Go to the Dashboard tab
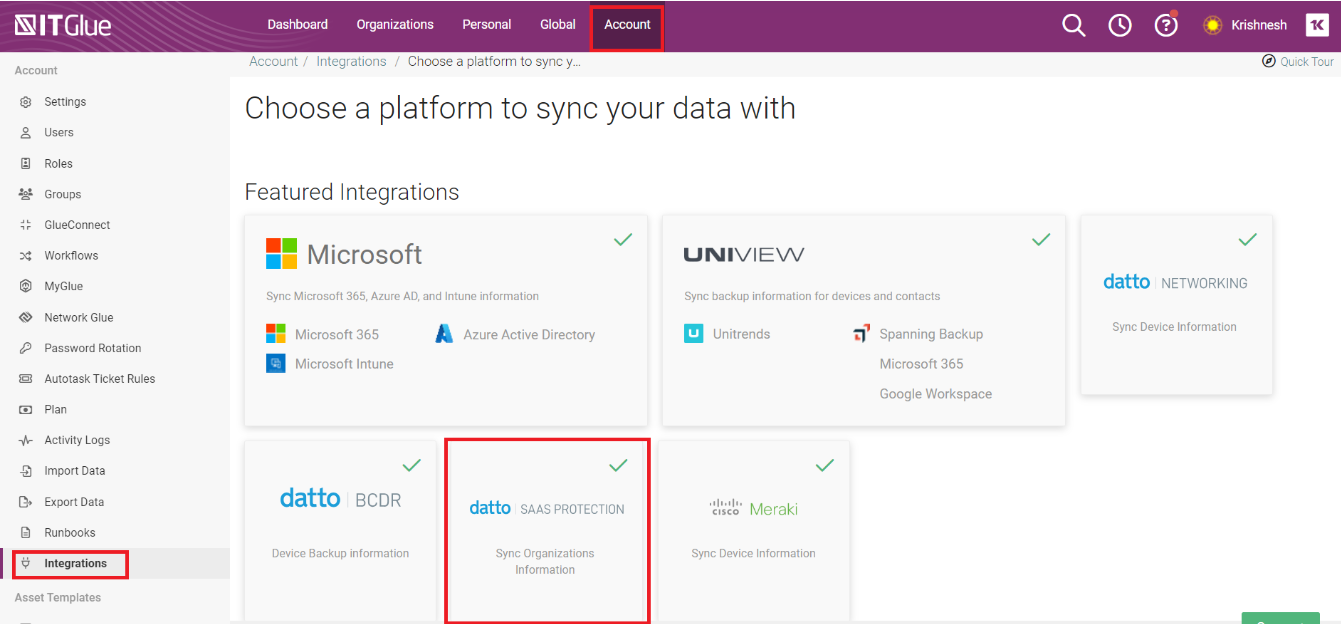The image size is (1341, 624). click(298, 25)
